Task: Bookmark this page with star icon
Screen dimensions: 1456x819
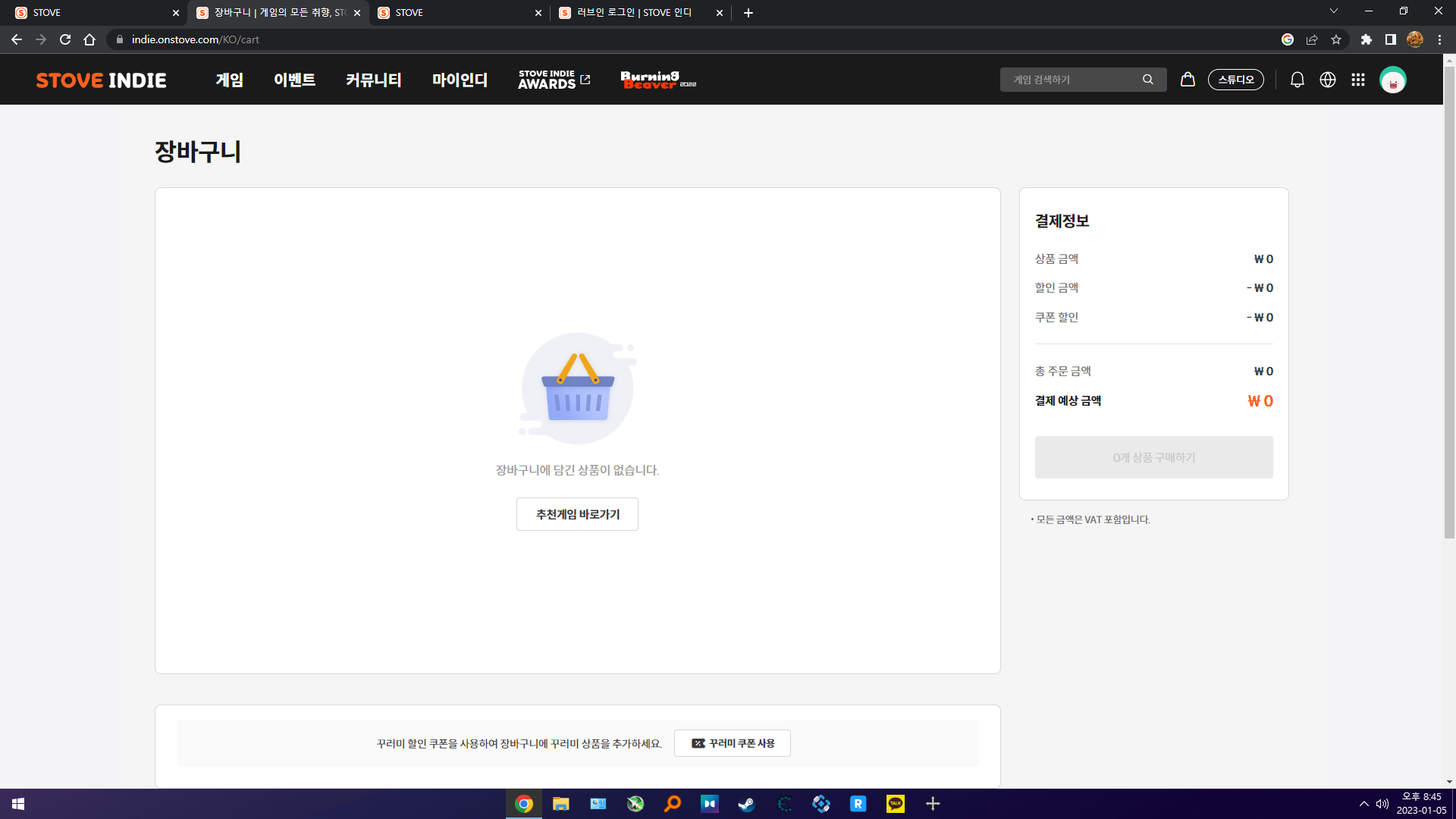Action: pyautogui.click(x=1336, y=39)
